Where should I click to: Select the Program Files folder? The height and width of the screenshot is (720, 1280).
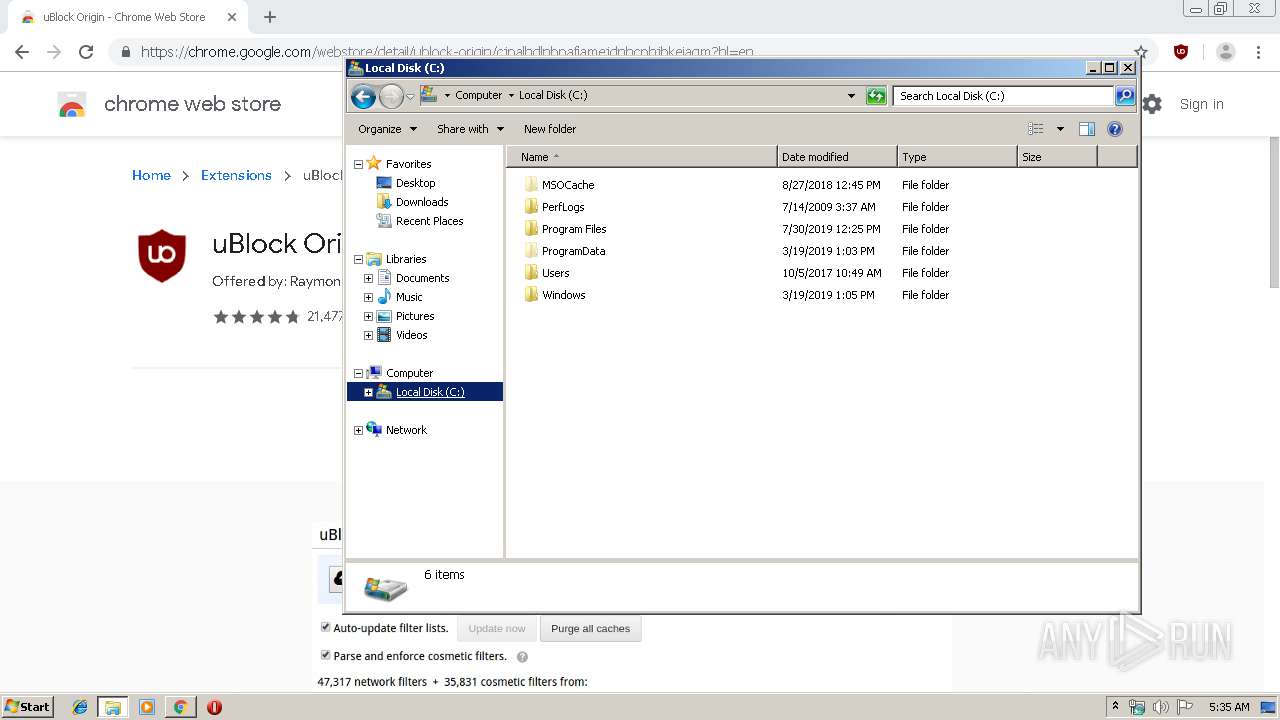tap(574, 229)
